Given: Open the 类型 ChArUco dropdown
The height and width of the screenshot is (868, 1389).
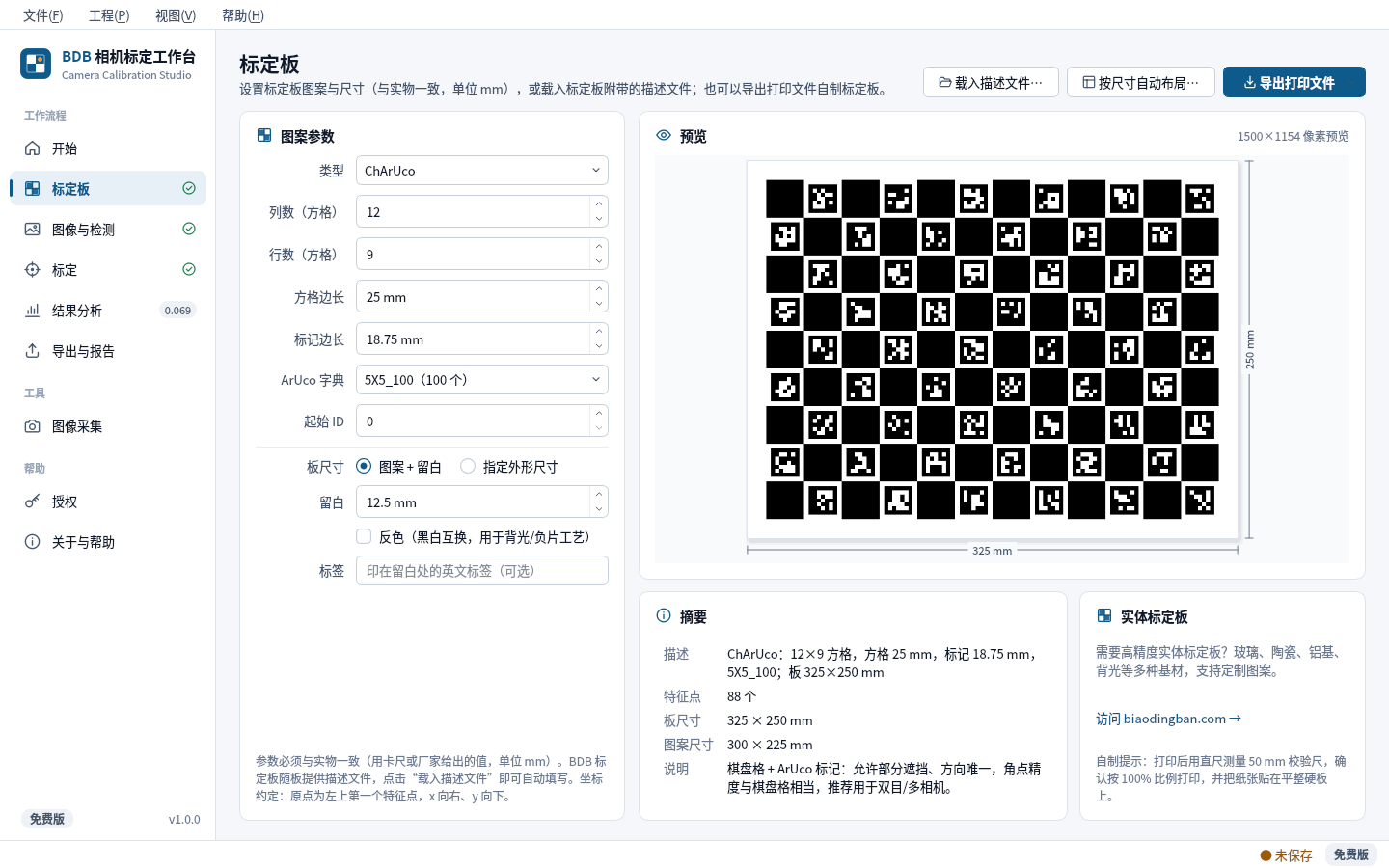Looking at the screenshot, I should pos(482,171).
